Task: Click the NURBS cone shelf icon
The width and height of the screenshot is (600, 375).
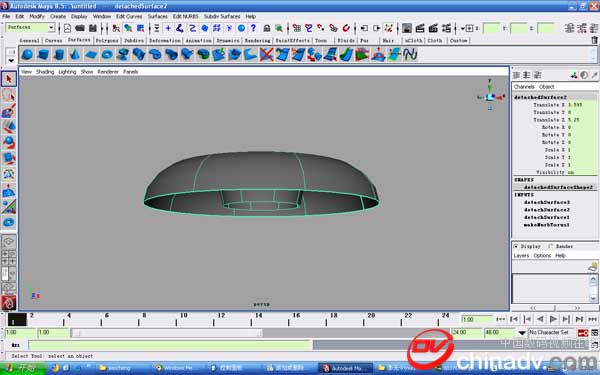Action: pos(75,54)
